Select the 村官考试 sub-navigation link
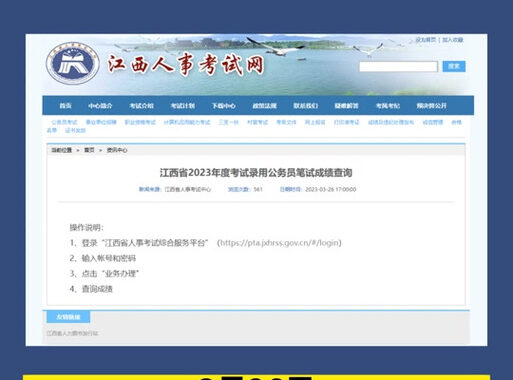This screenshot has width=513, height=380. (257, 122)
